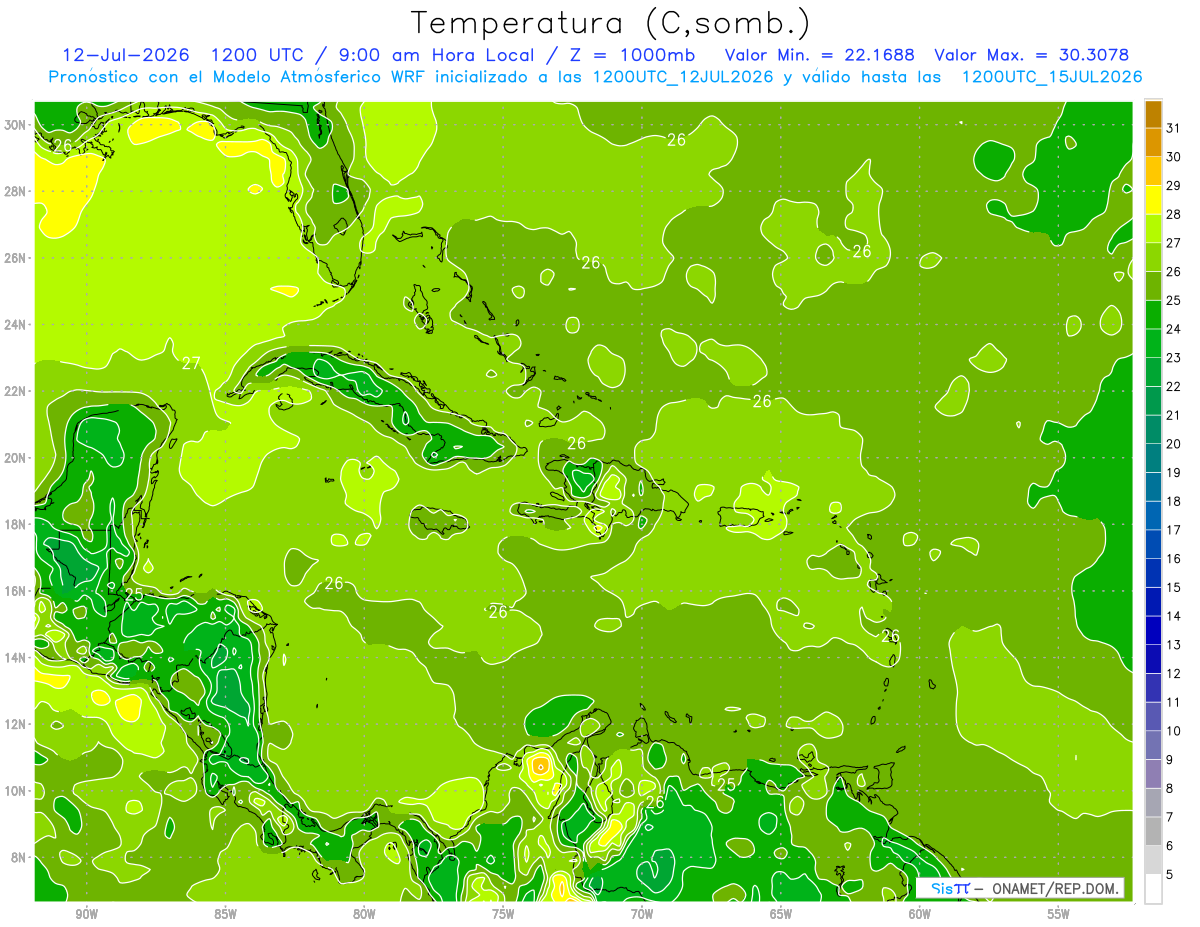Click the "75W" longitude axis label
The width and height of the screenshot is (1200, 927).
(x=503, y=914)
